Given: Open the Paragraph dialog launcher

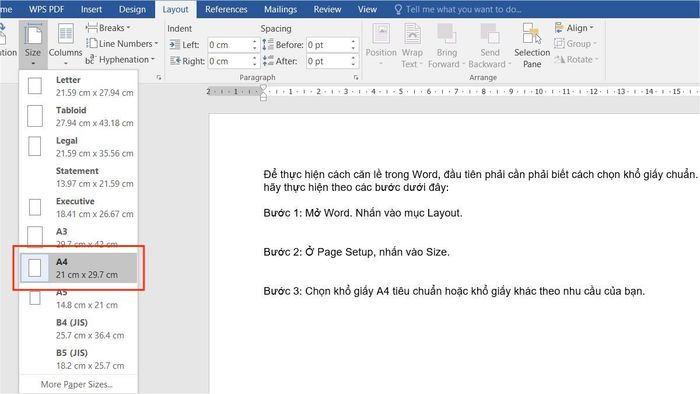Looking at the screenshot, I should click(x=356, y=78).
